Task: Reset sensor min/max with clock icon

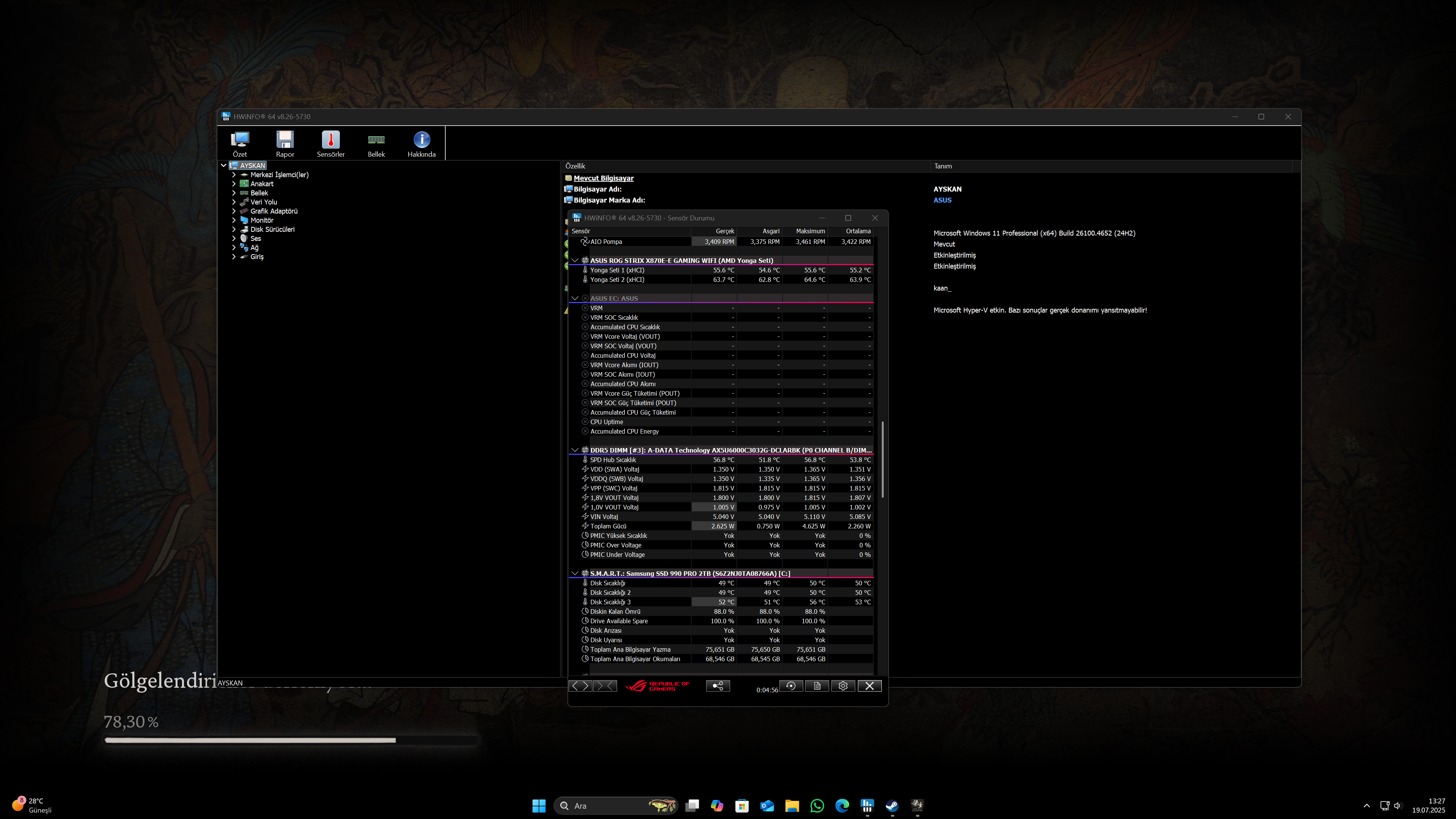Action: pos(791,685)
